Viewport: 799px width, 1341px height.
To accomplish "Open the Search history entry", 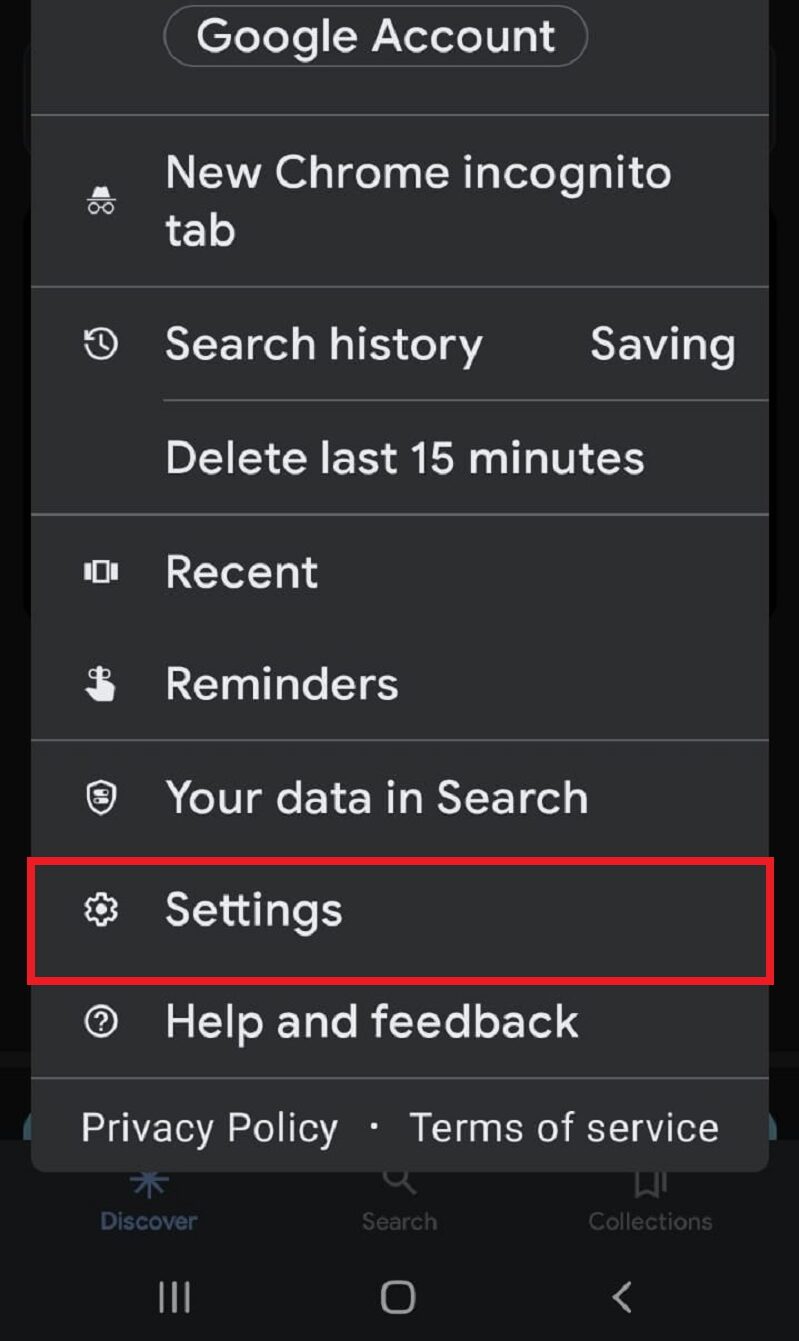I will coord(323,345).
